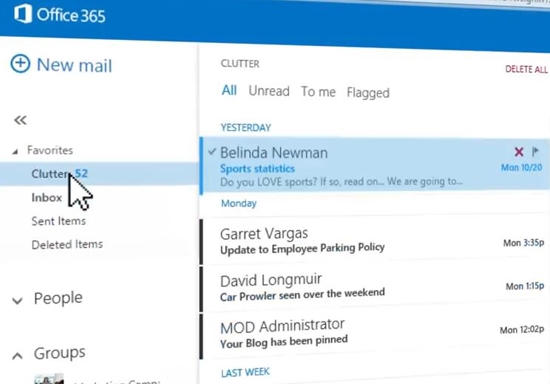Collapse the Favorites folder tree
Image resolution: width=550 pixels, height=384 pixels.
pyautogui.click(x=15, y=151)
